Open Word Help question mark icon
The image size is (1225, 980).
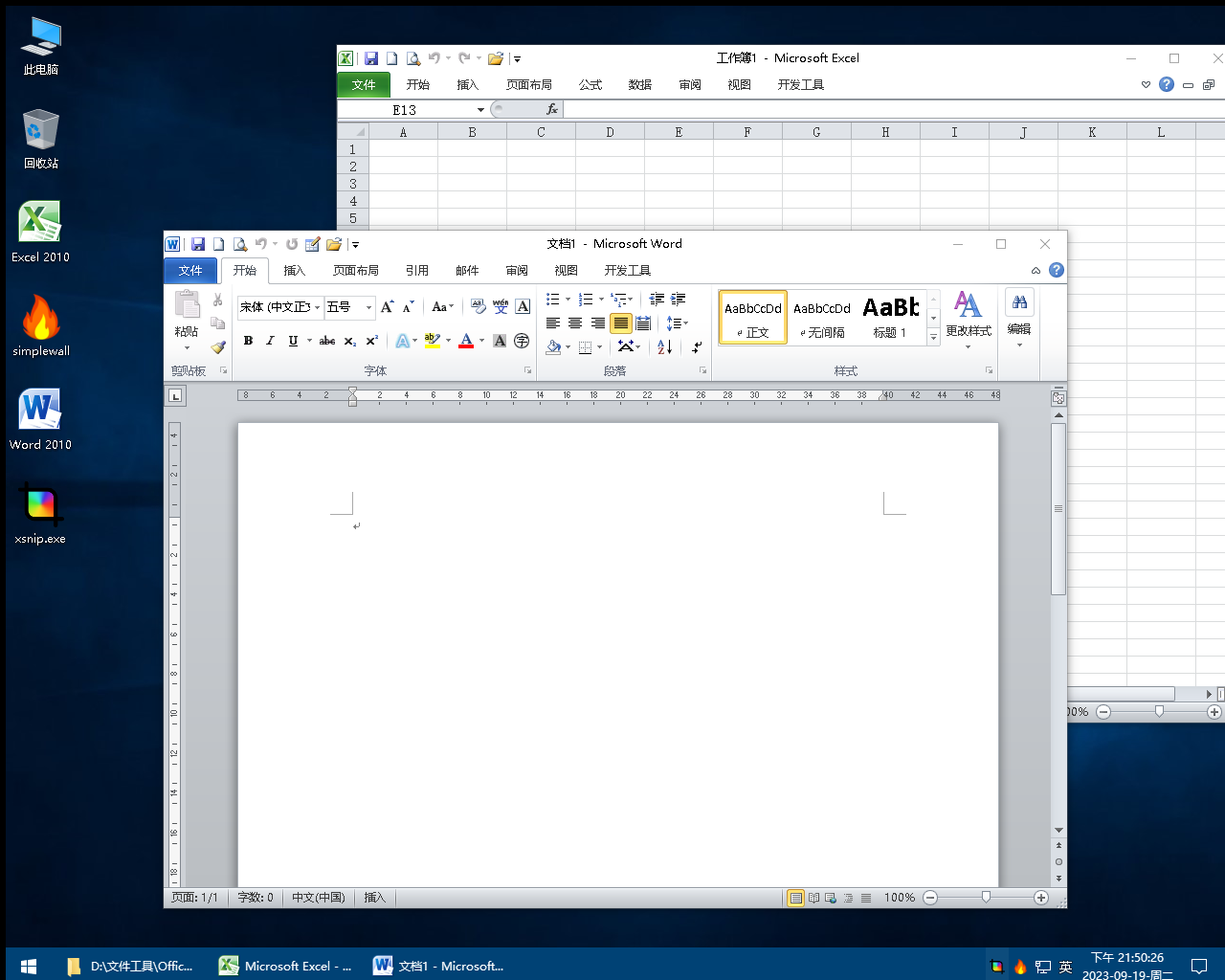tap(1057, 270)
